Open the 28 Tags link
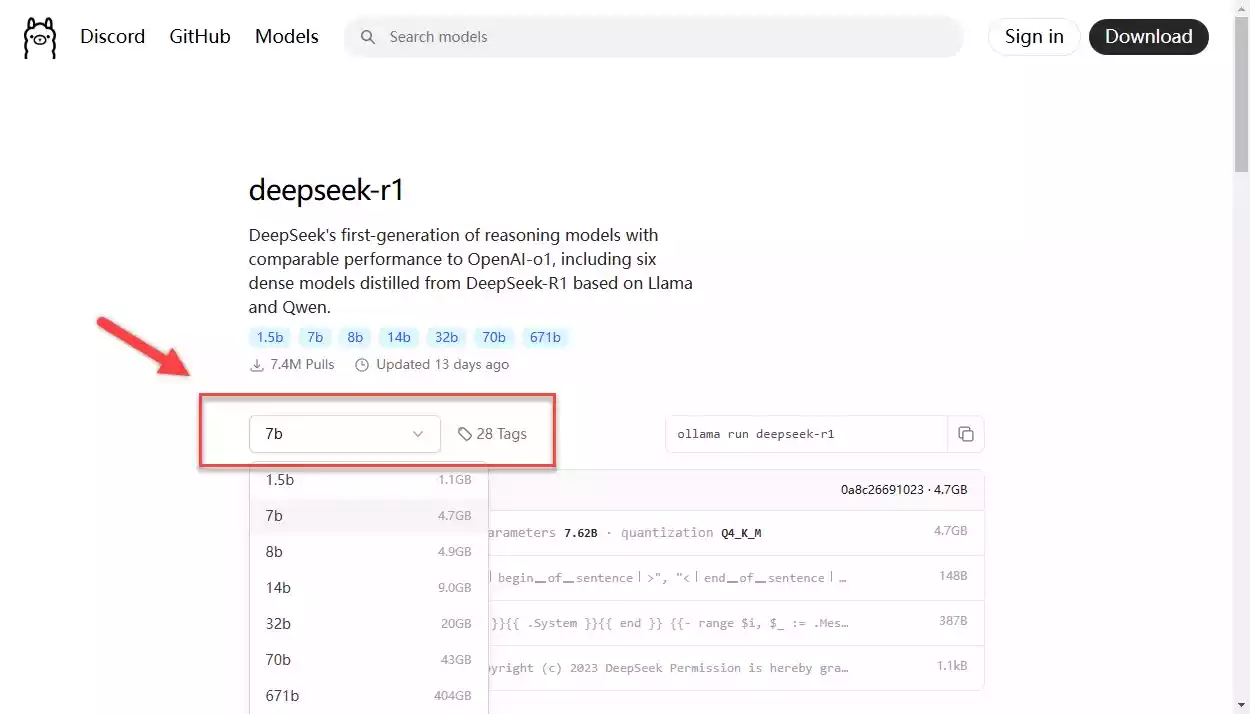 tap(492, 434)
